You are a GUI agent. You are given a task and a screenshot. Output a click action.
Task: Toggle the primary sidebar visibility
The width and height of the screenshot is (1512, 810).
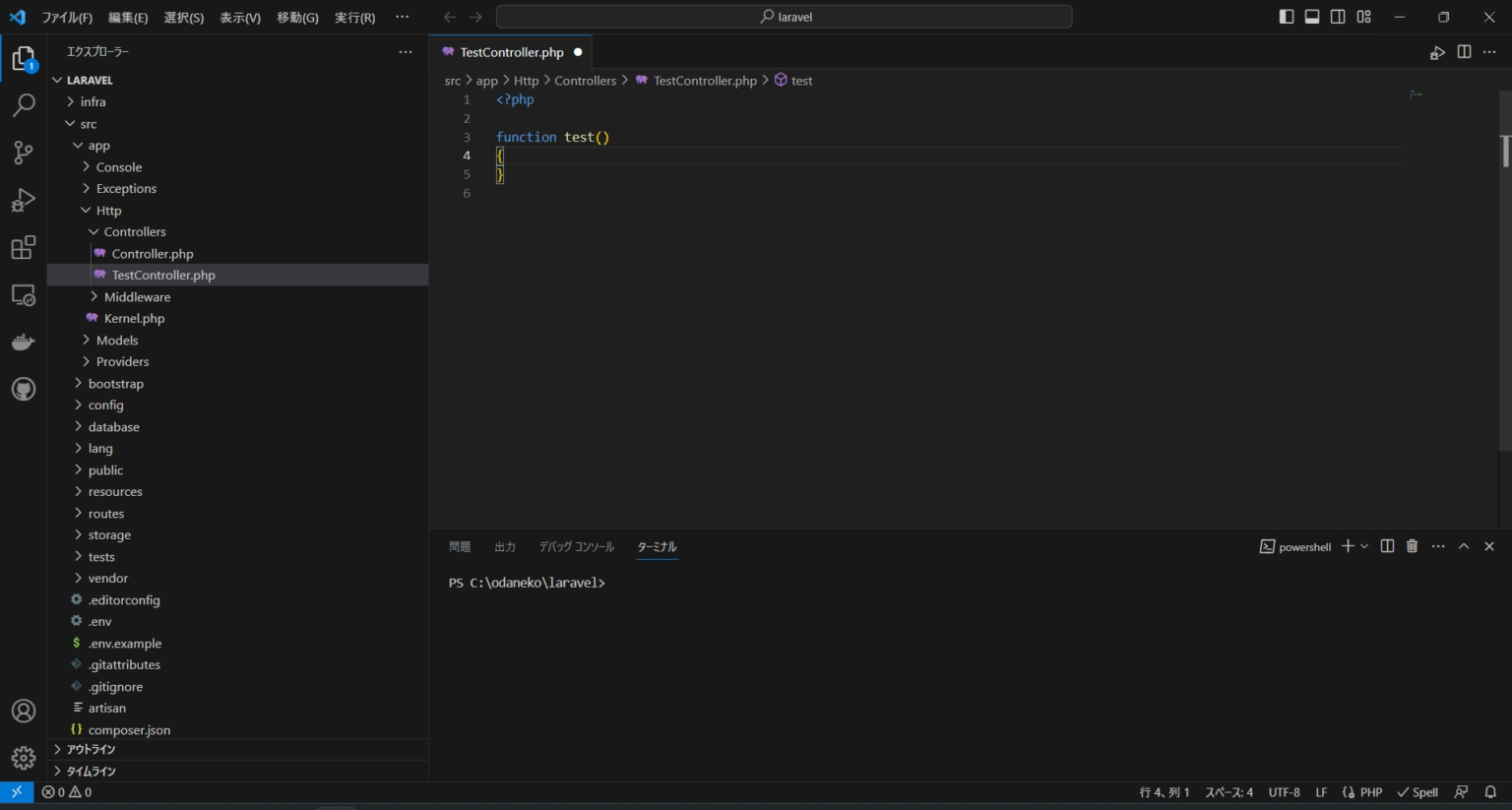(1286, 16)
